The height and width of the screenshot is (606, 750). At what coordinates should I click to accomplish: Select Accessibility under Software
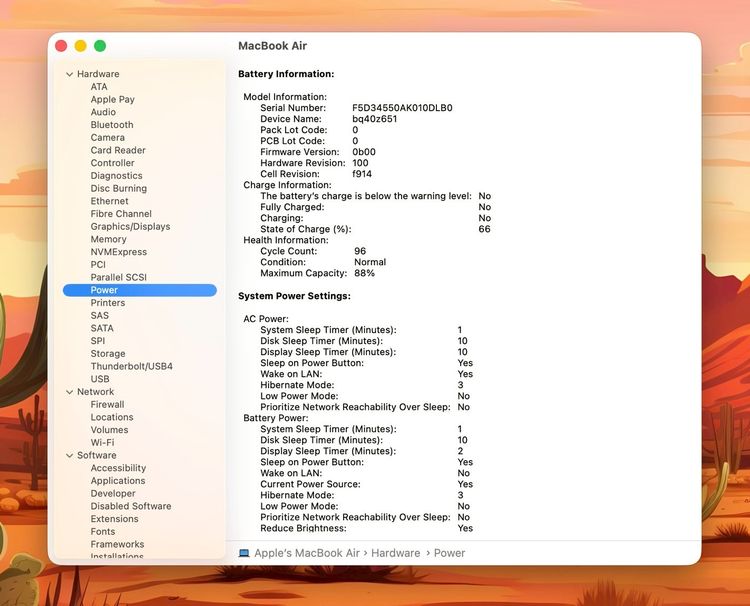point(118,468)
